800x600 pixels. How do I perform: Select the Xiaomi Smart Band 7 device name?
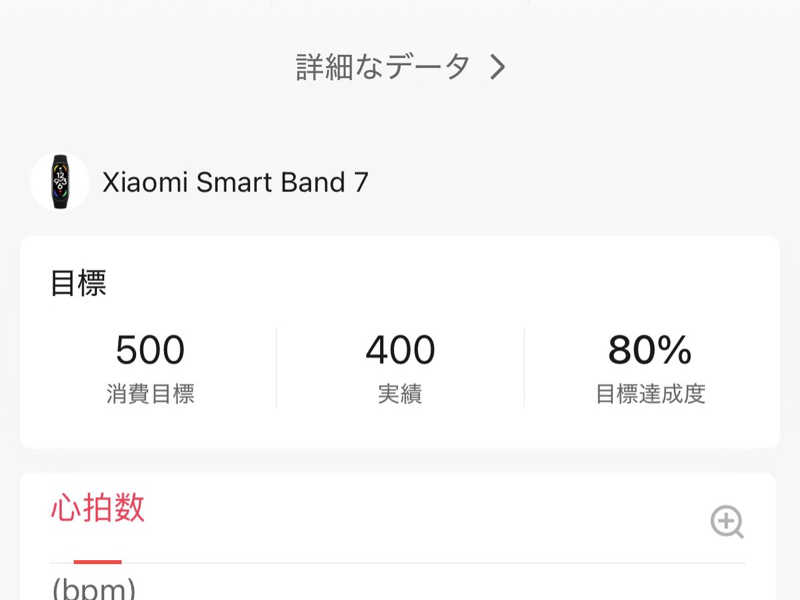coord(235,182)
